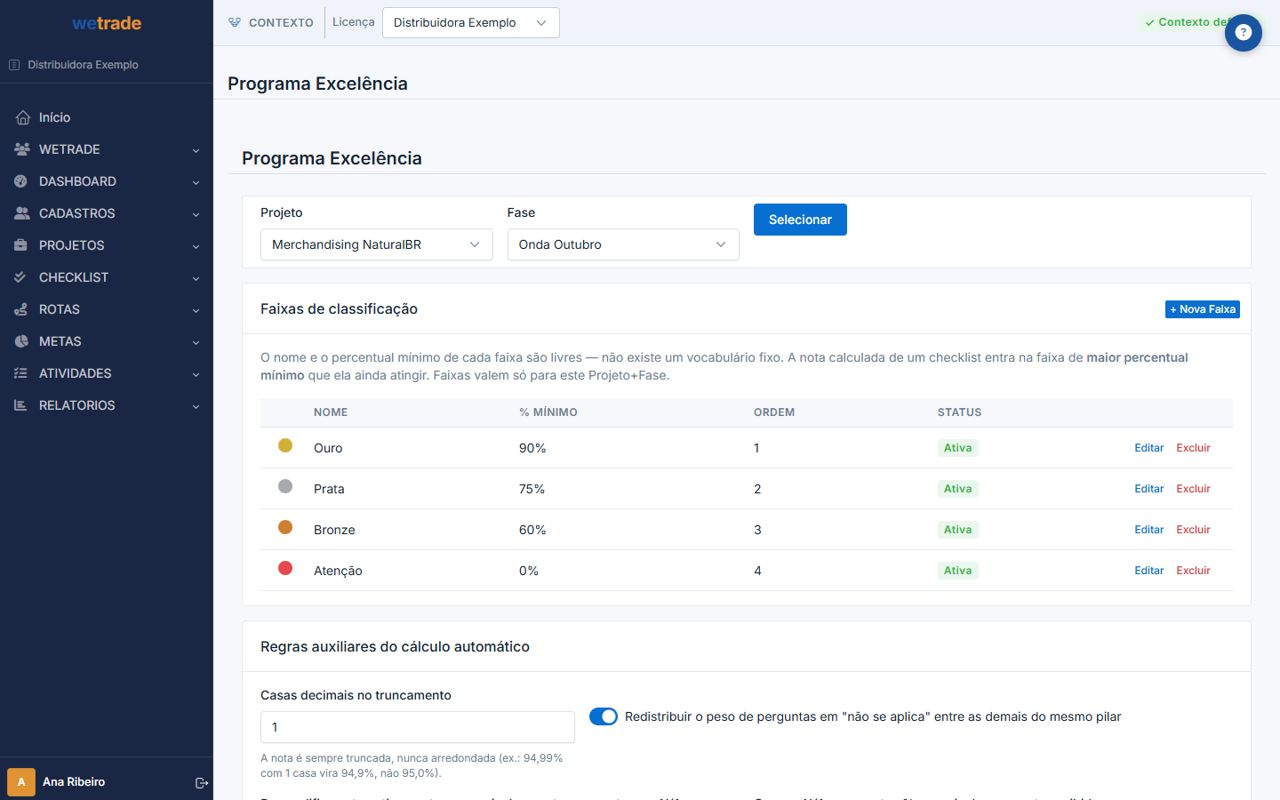The height and width of the screenshot is (800, 1280).
Task: Expand the WETRADE menu chevron
Action: [196, 150]
